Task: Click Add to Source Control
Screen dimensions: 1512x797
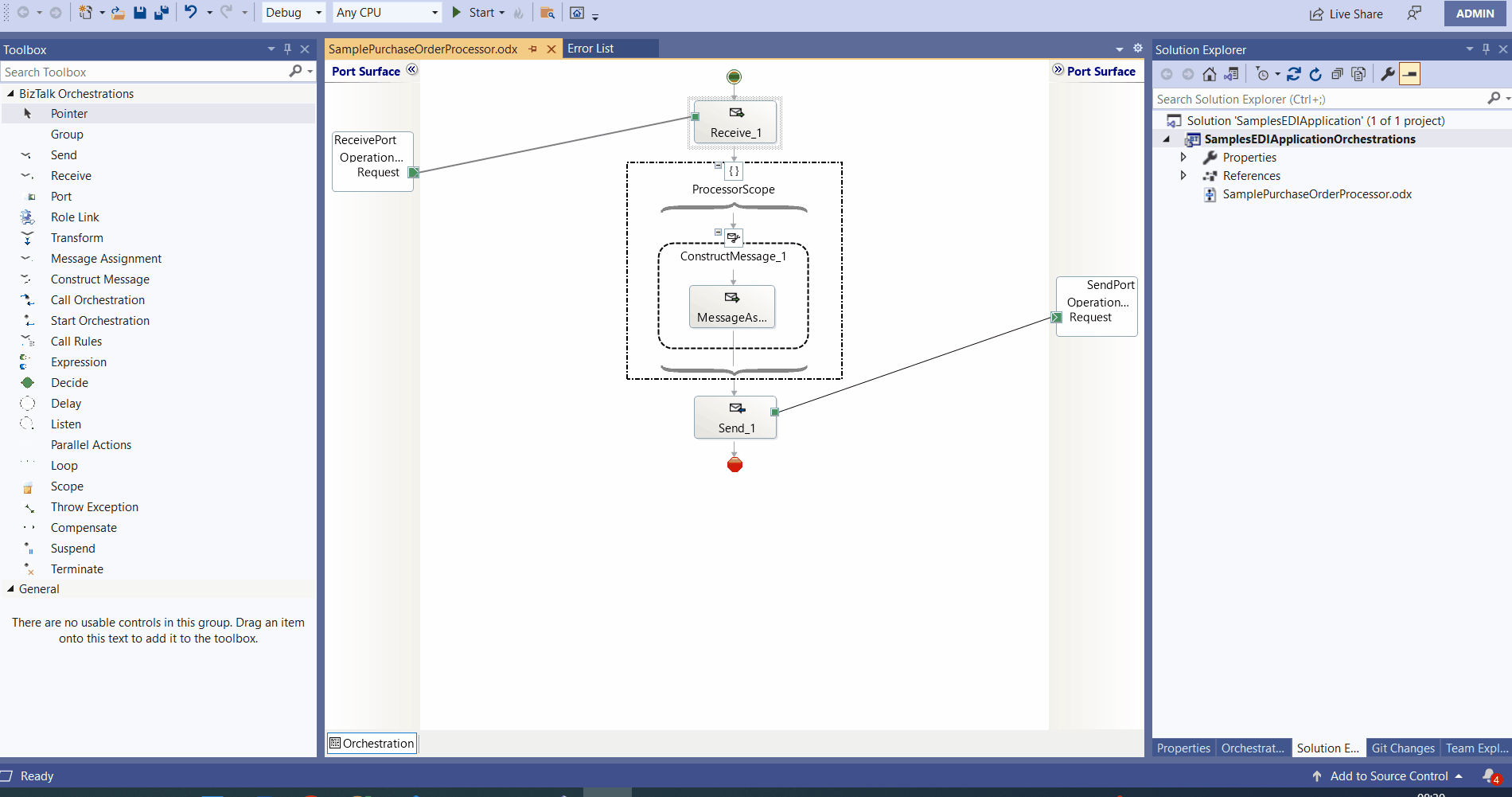Action: (x=1389, y=776)
